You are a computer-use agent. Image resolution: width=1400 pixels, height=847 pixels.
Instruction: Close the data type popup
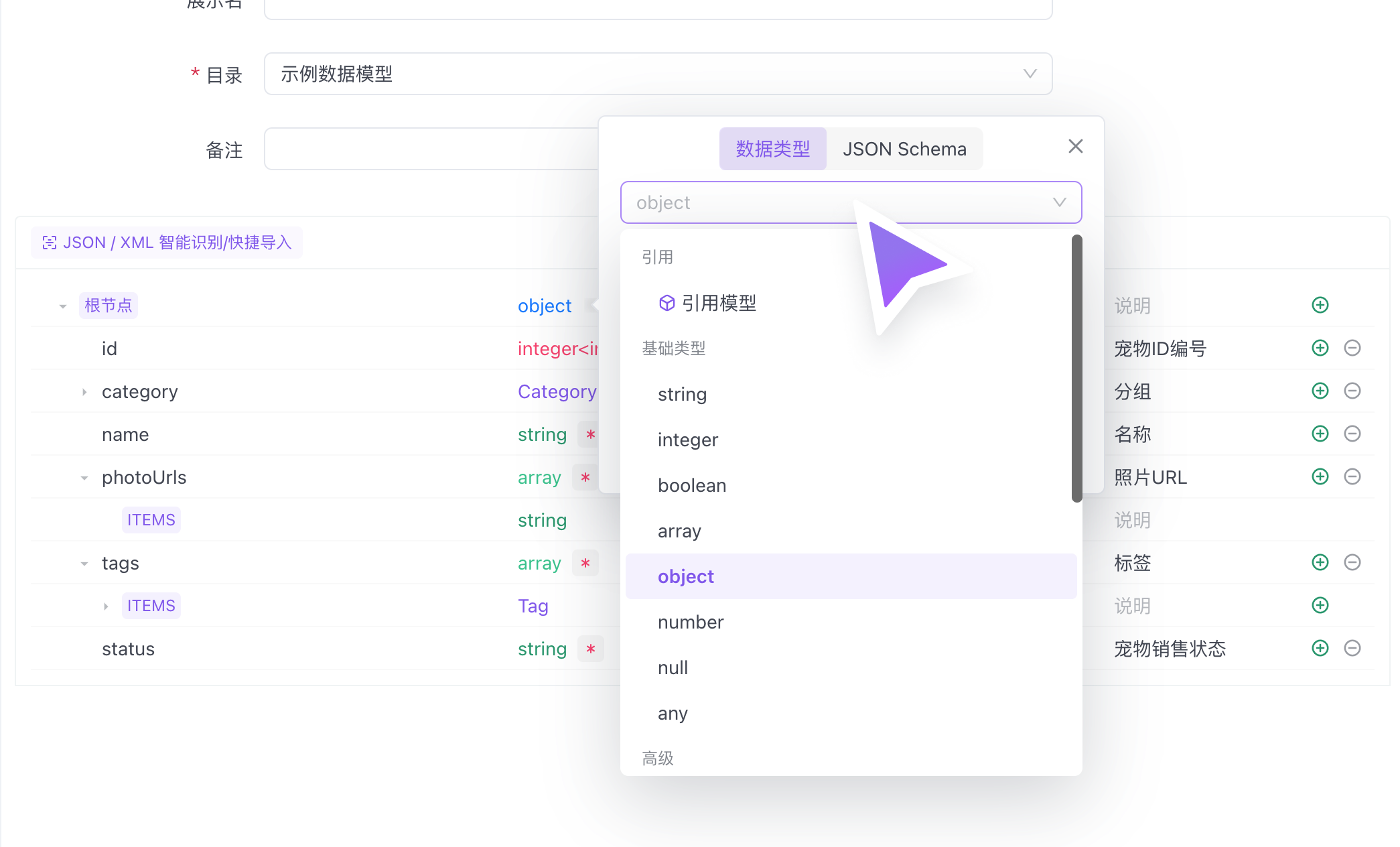[x=1075, y=146]
